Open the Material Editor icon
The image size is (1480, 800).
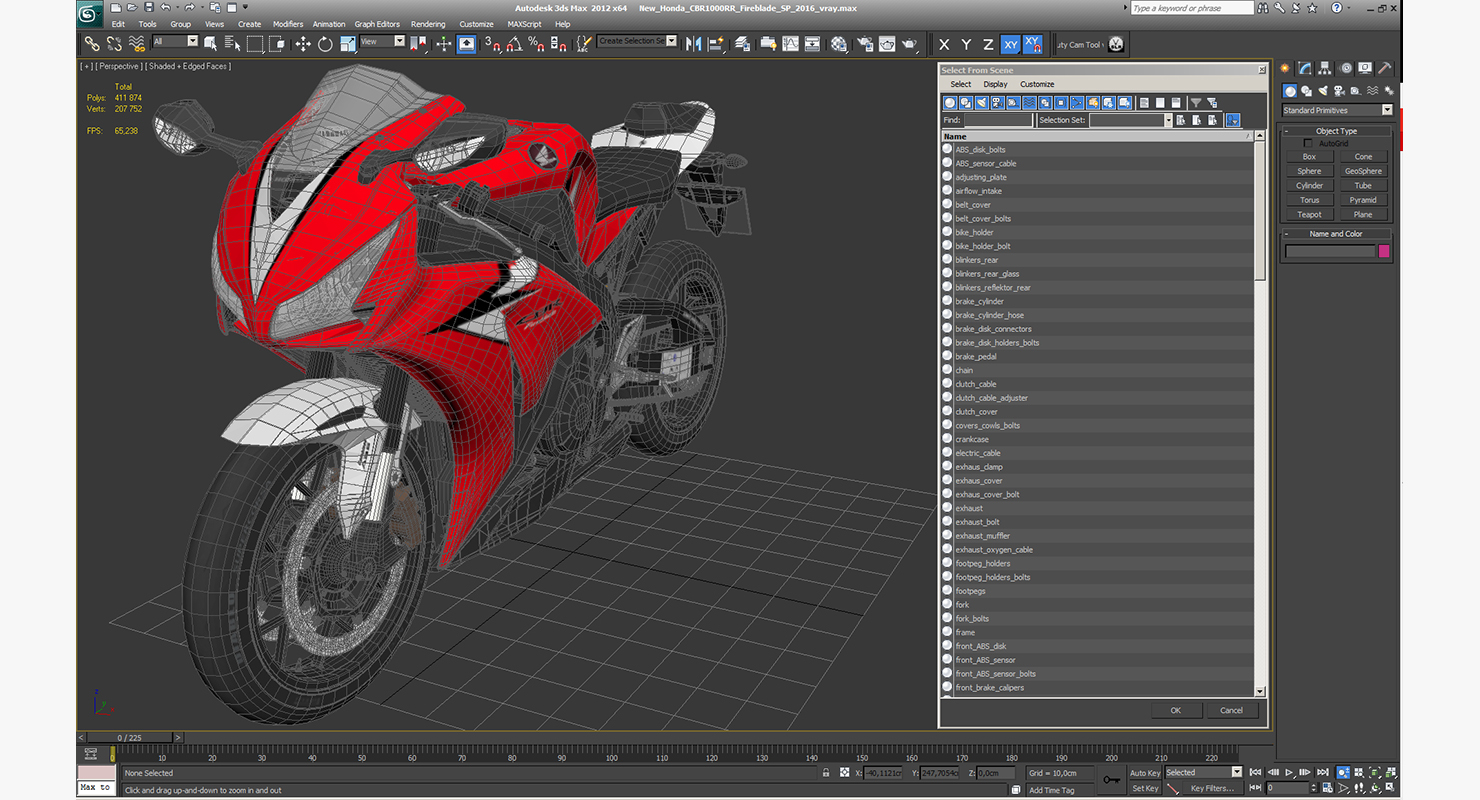point(839,44)
